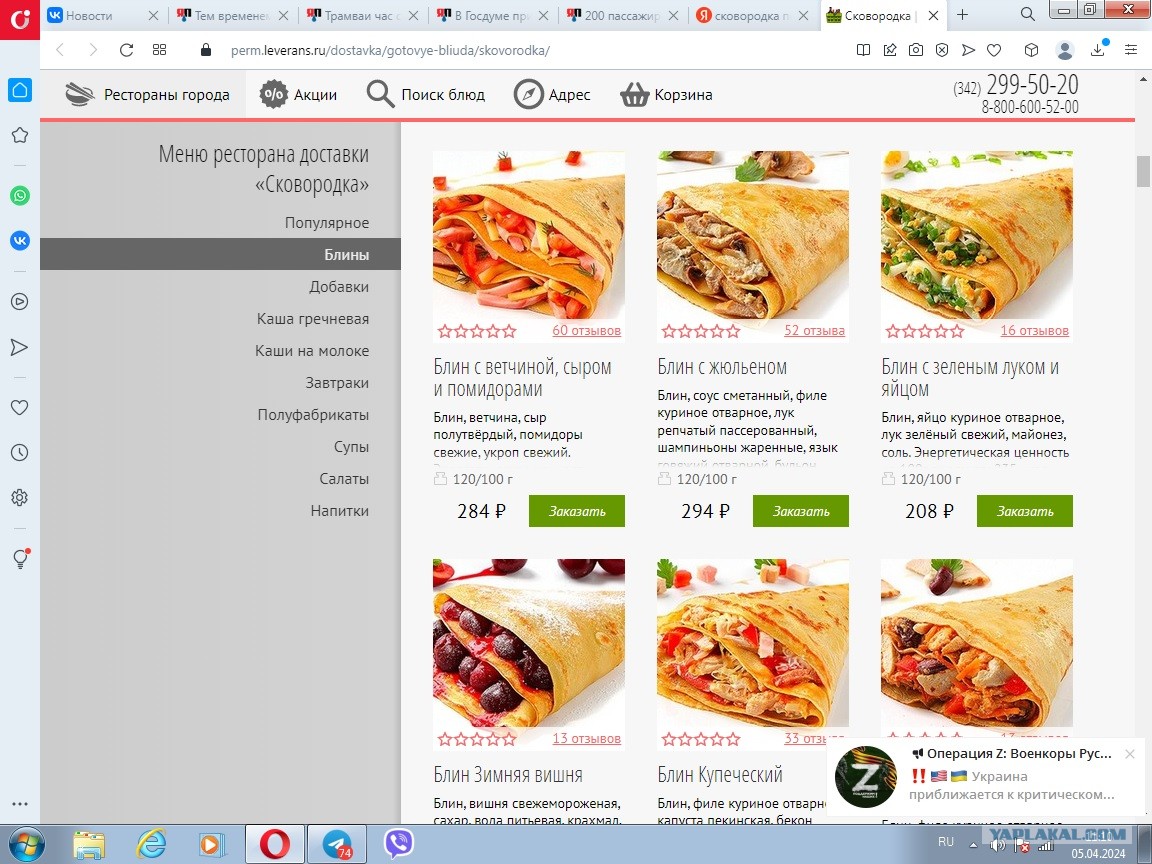Select Добавки menu category
This screenshot has width=1152, height=864.
click(x=339, y=287)
